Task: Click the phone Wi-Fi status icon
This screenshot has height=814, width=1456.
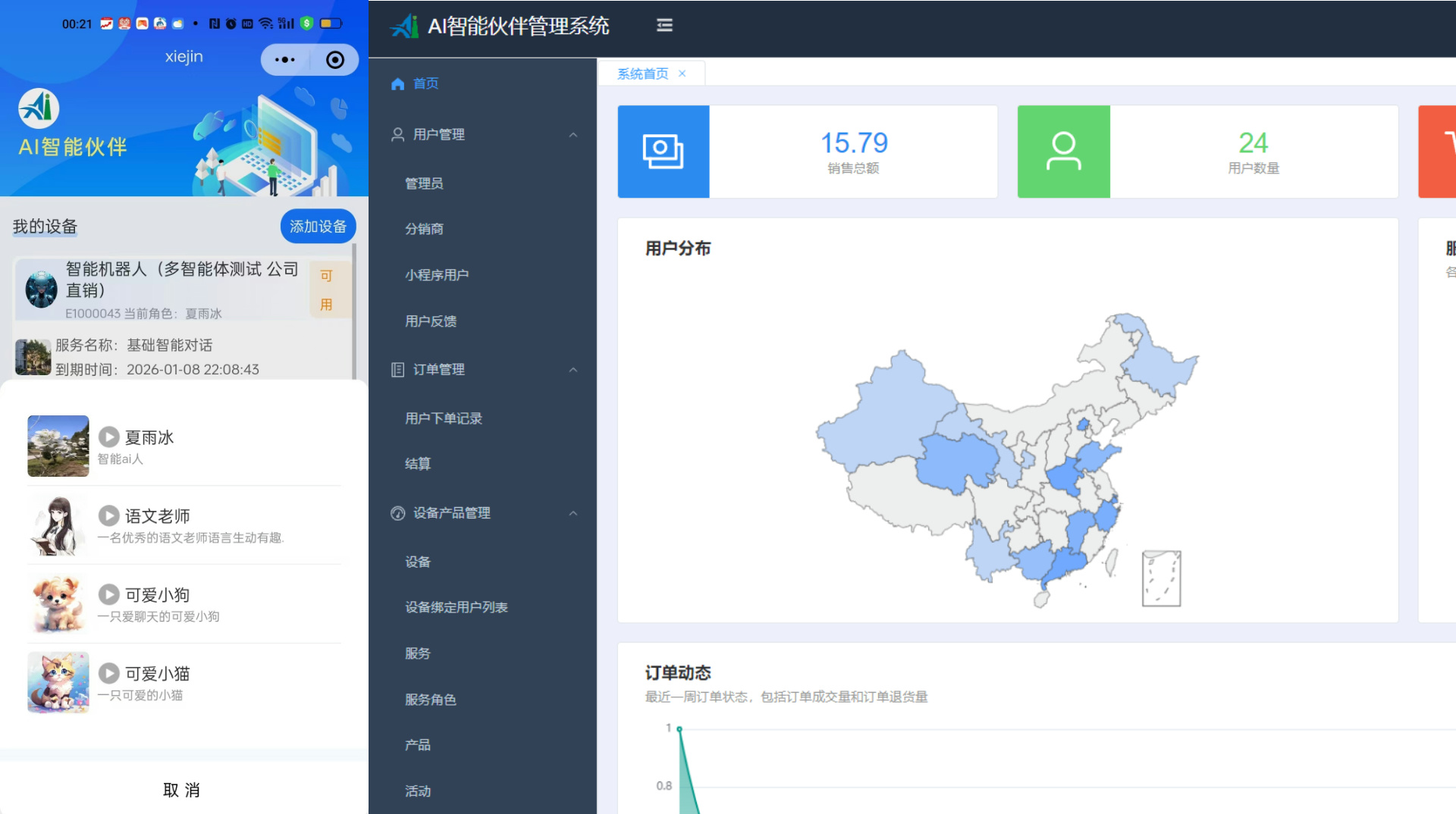Action: 265,23
